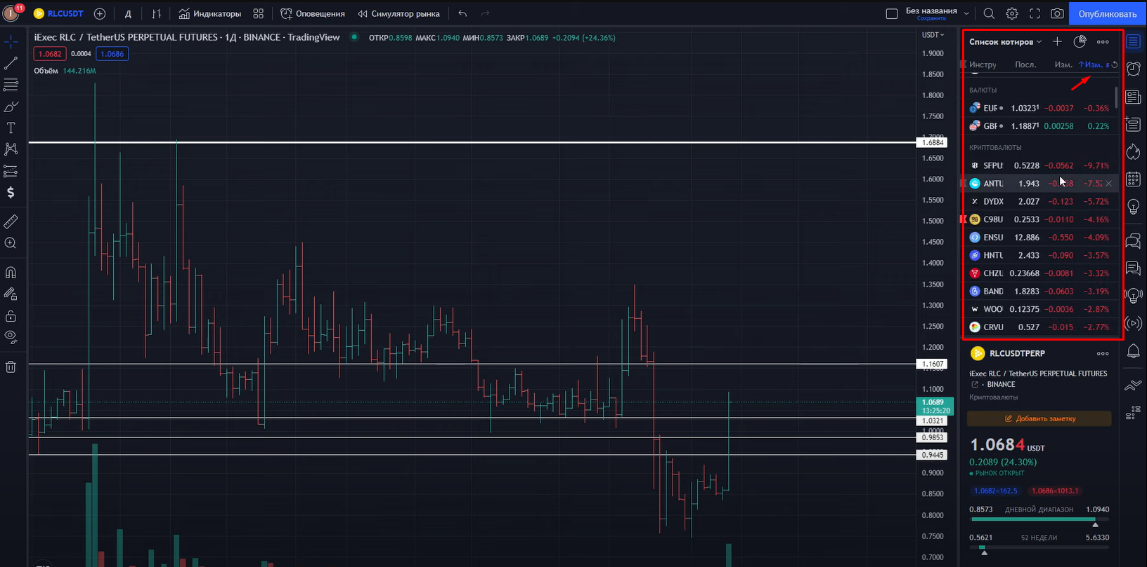Image resolution: width=1147 pixels, height=567 pixels.
Task: Select the C98U watchlist row
Action: pyautogui.click(x=1039, y=219)
